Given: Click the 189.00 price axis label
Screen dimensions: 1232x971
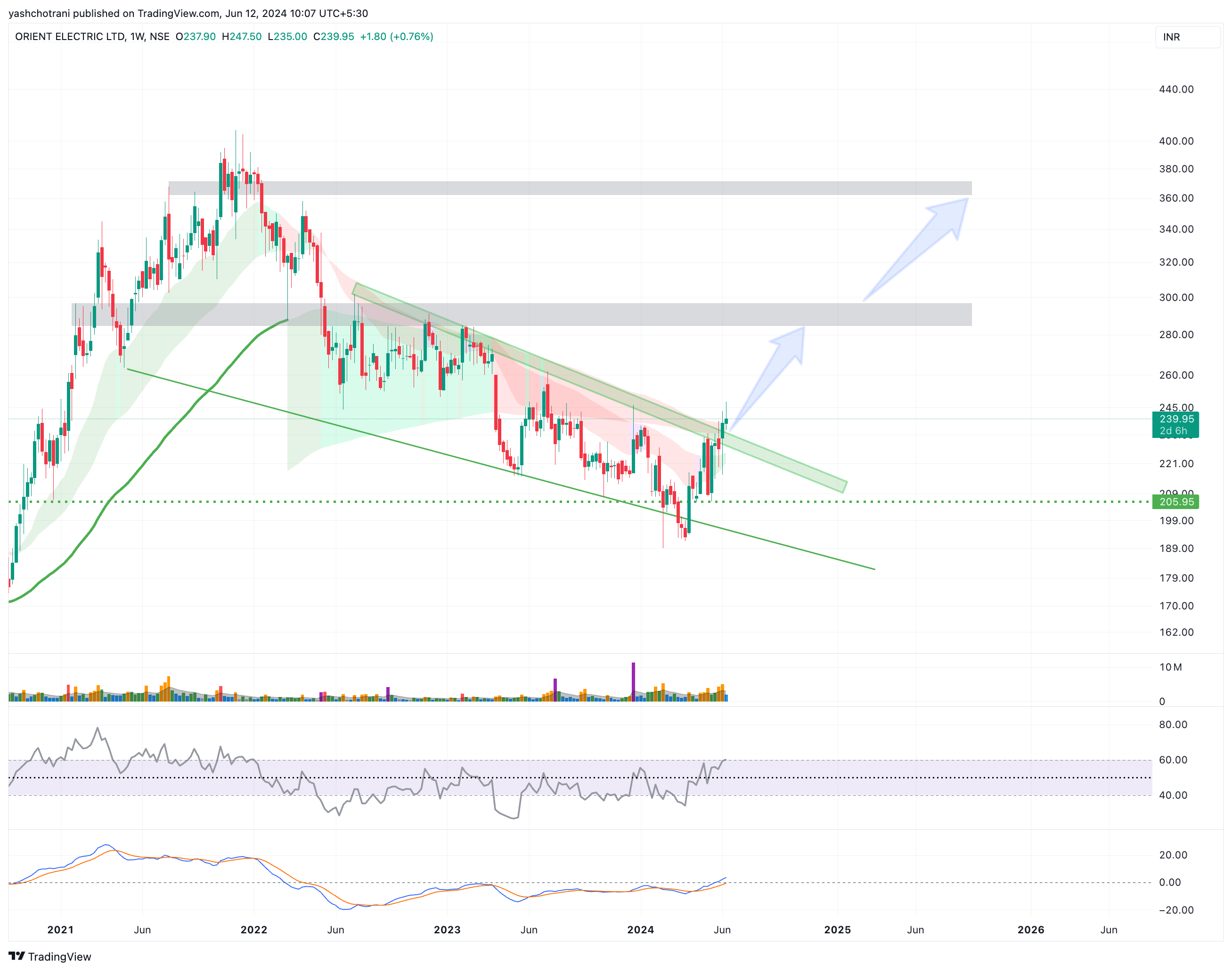Looking at the screenshot, I should 1176,549.
